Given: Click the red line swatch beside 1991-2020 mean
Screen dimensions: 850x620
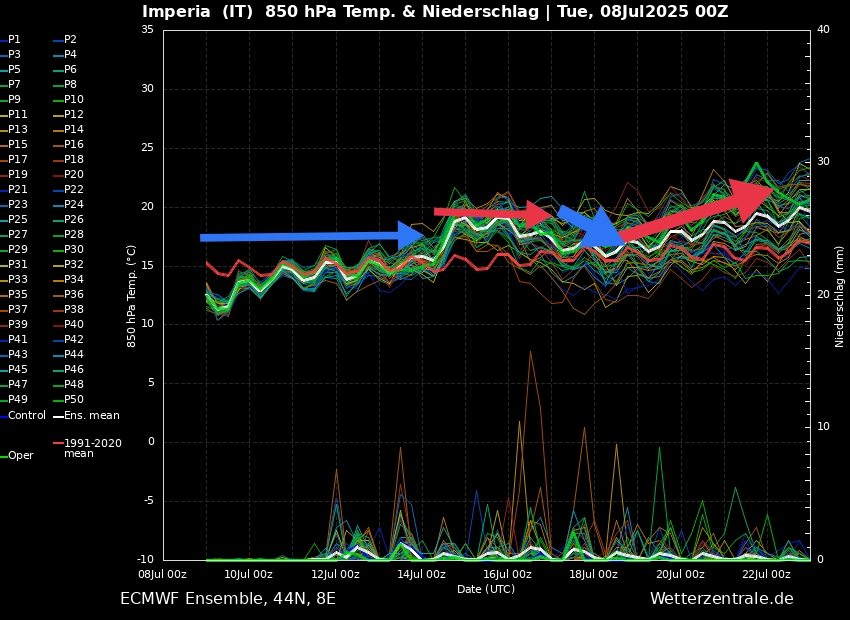Looking at the screenshot, I should [x=58, y=442].
